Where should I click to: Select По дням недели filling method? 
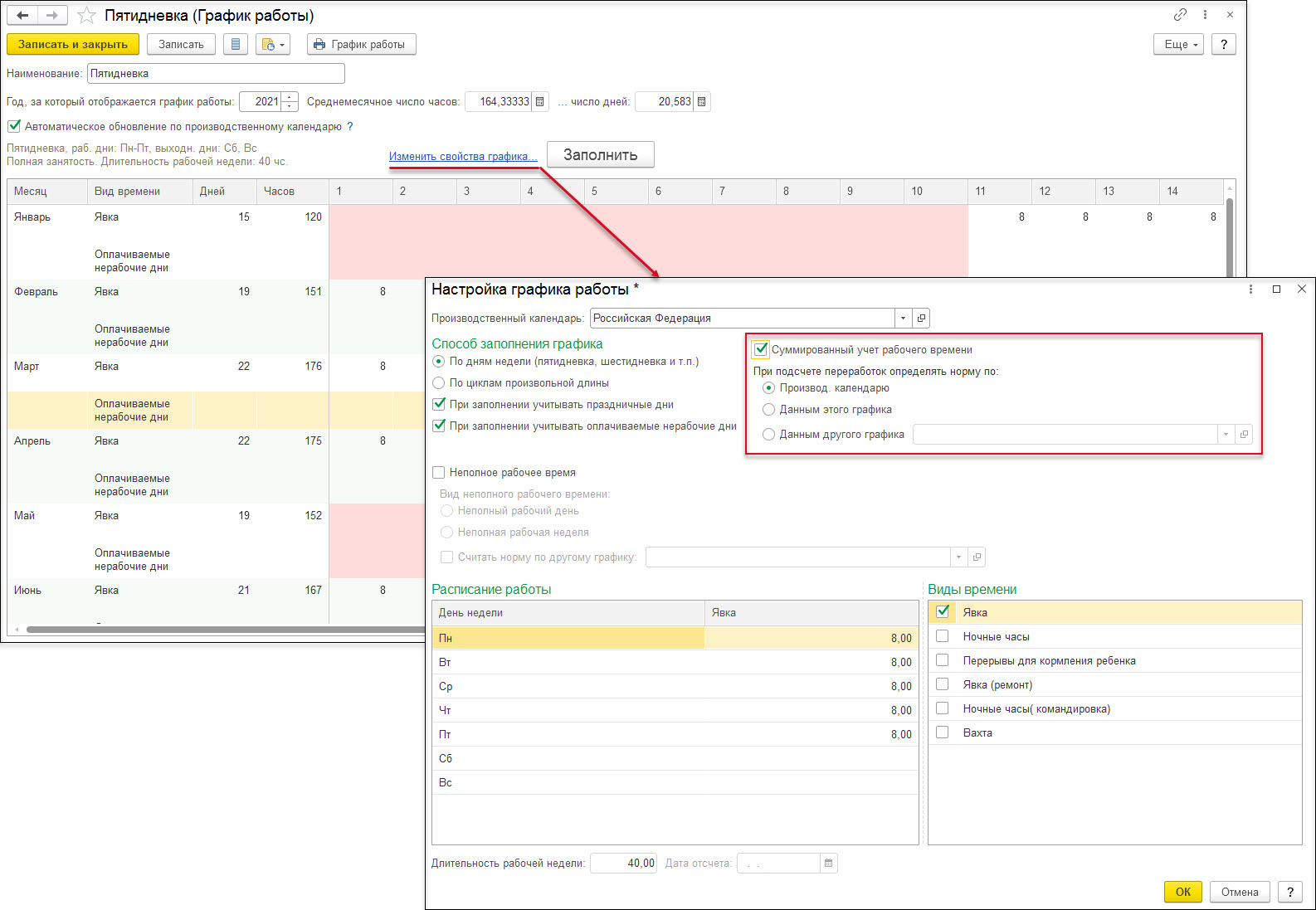439,362
